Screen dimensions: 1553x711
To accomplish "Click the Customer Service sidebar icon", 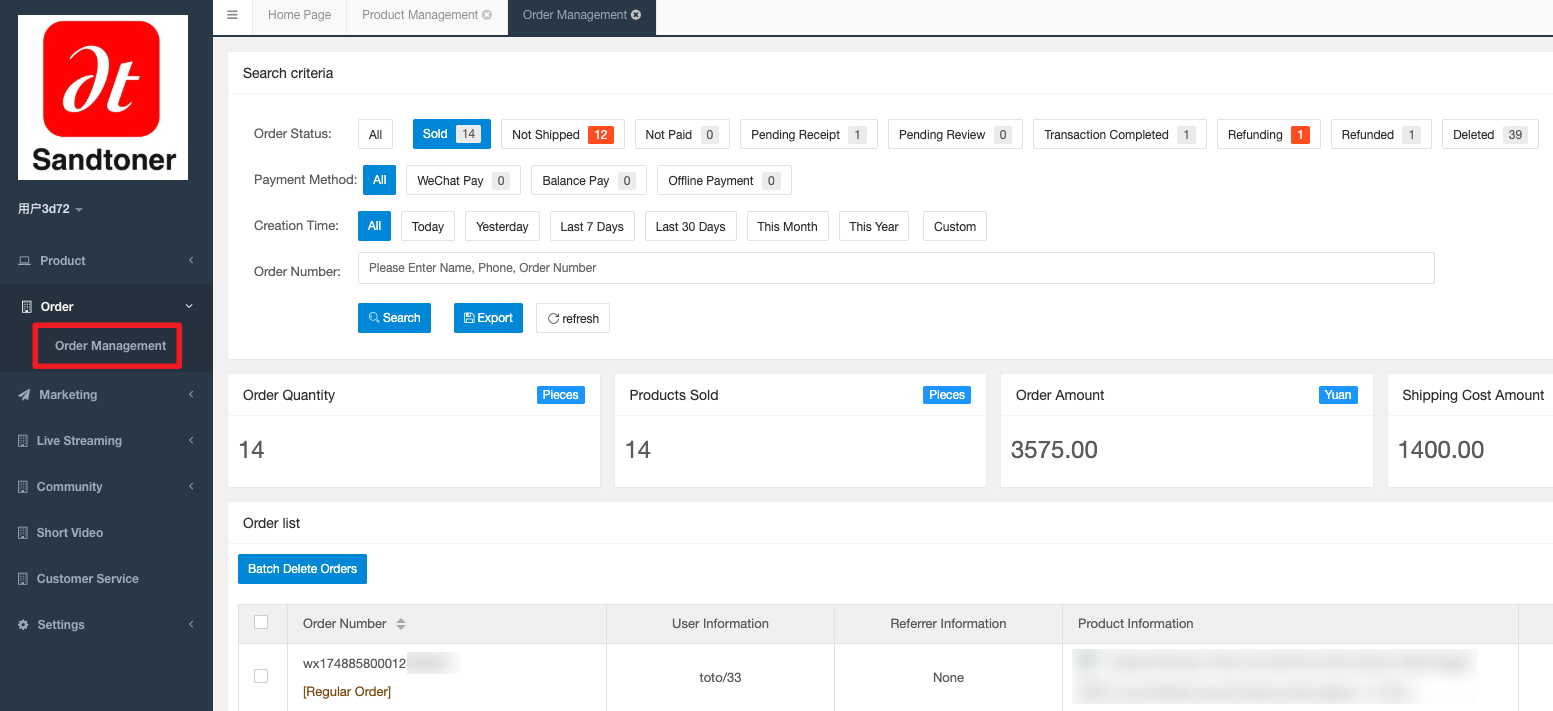I will click(x=23, y=579).
